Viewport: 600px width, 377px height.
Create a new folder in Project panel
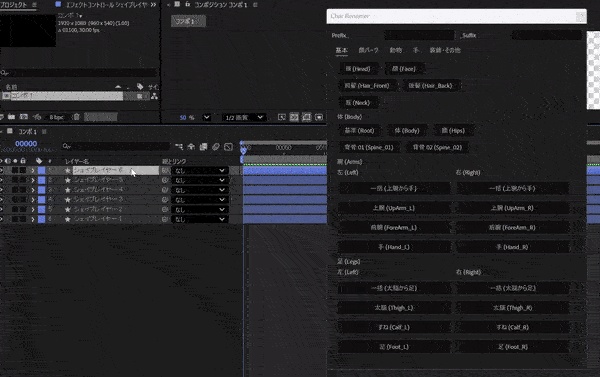point(11,117)
